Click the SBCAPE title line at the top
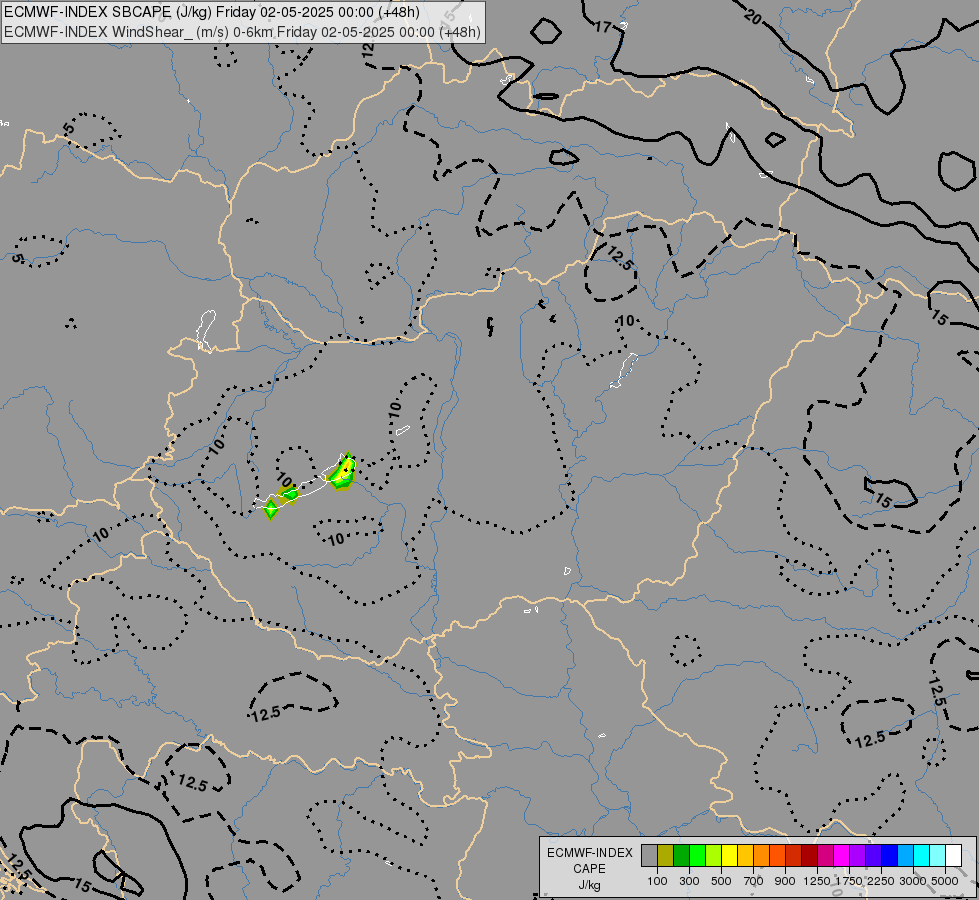The image size is (979, 900). [212, 12]
